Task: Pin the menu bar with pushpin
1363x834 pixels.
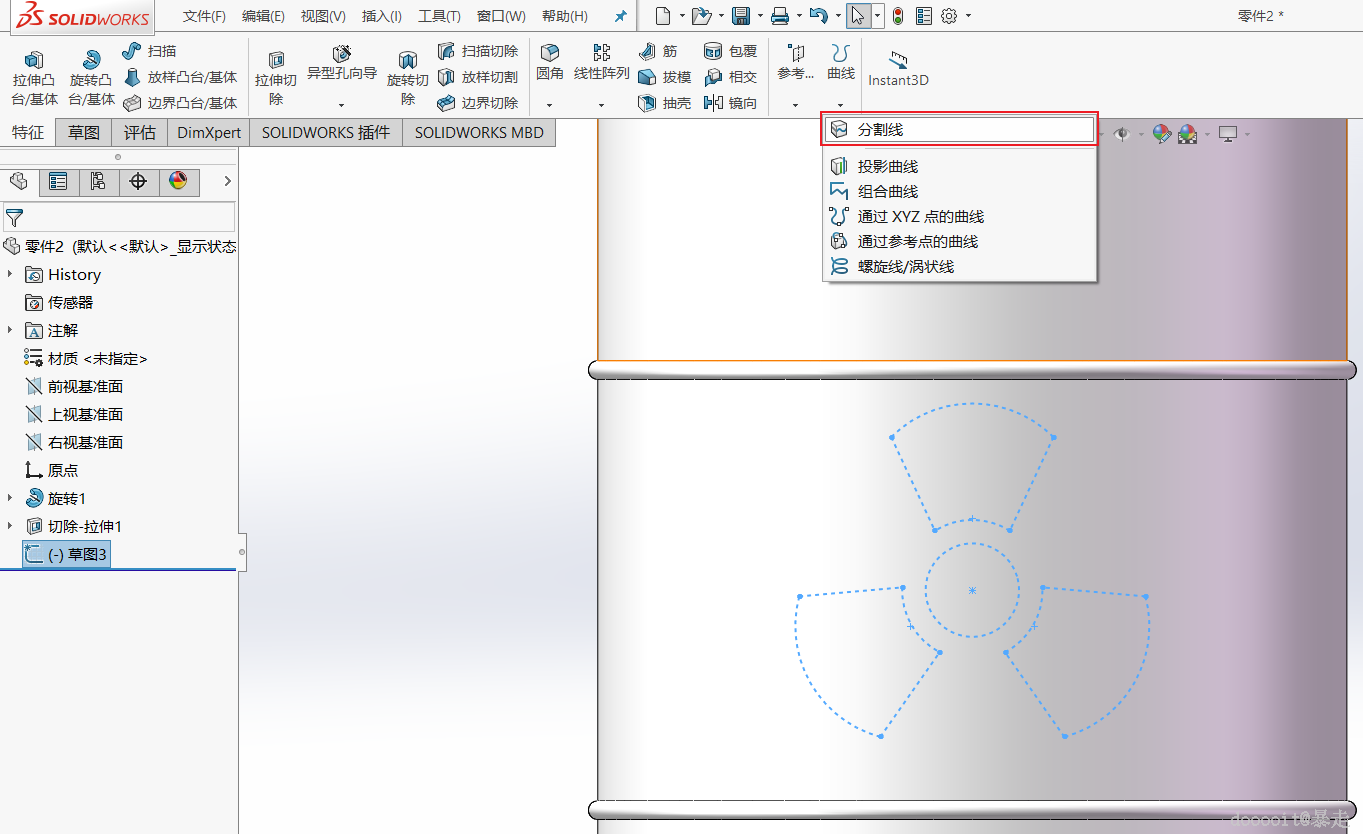Action: coord(620,17)
